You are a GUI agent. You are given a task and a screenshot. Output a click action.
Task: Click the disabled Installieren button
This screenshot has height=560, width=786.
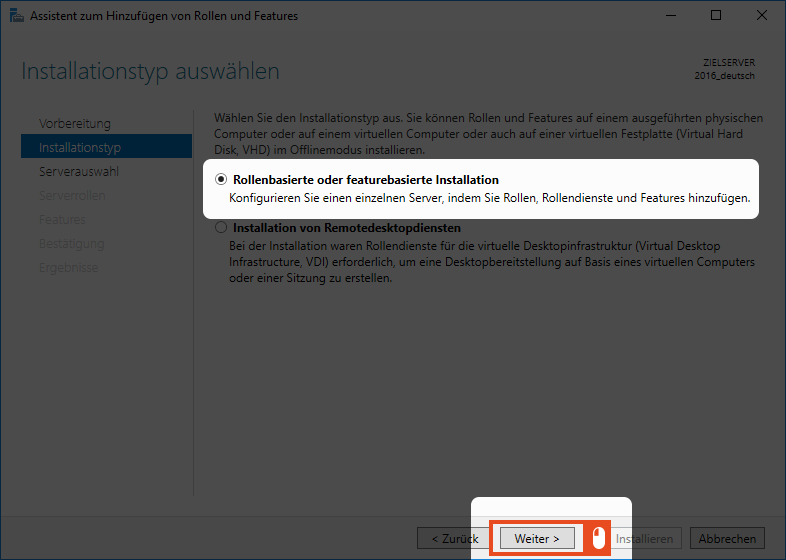644,538
